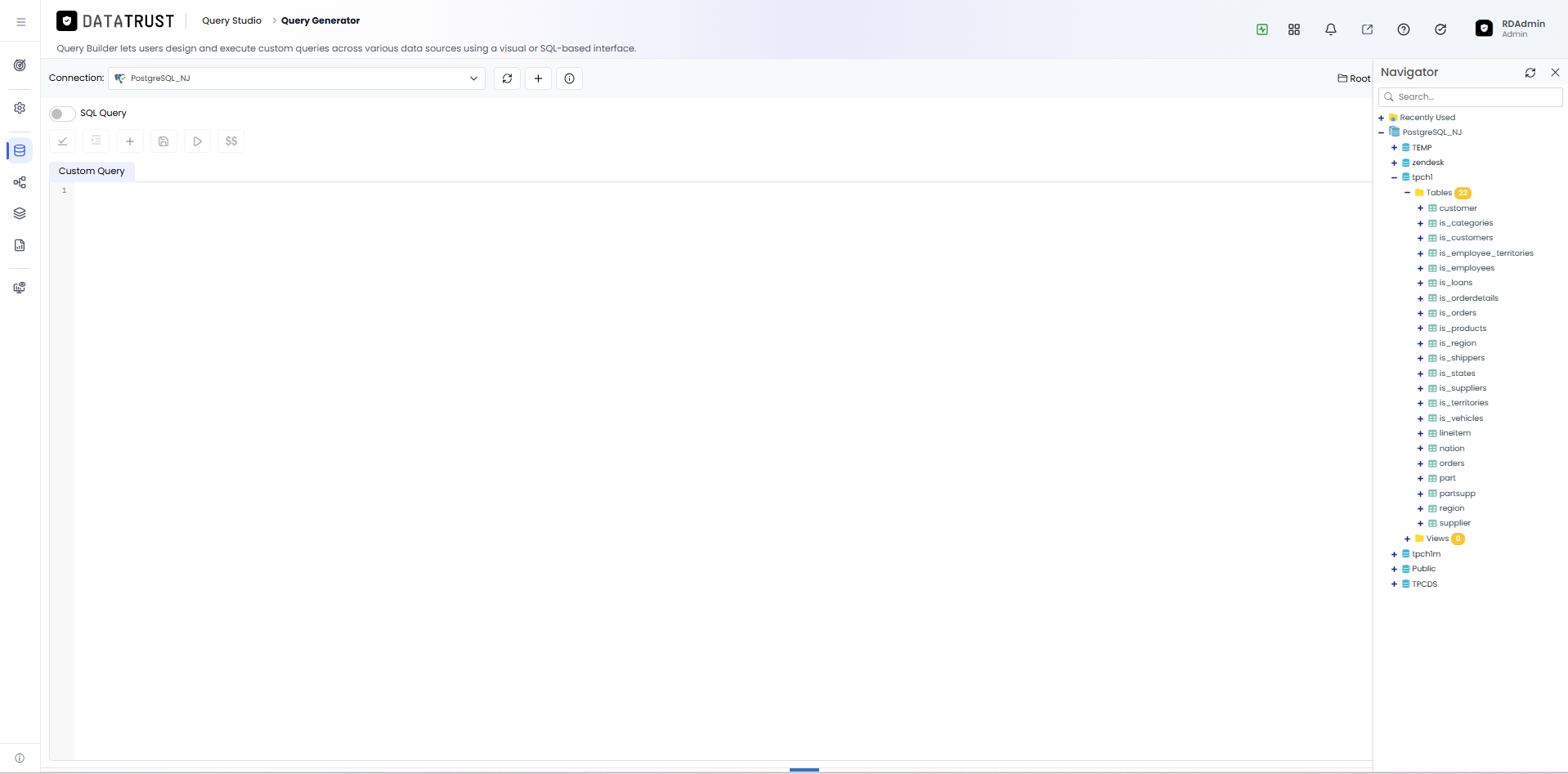Open the notifications bell
The image size is (1568, 774).
tap(1331, 29)
